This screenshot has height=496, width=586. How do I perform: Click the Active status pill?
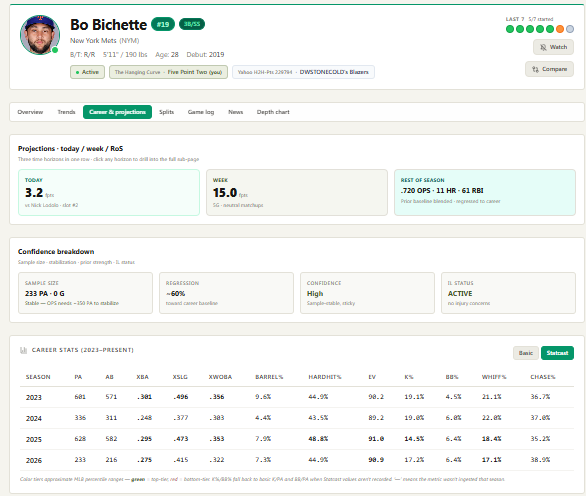tap(87, 72)
